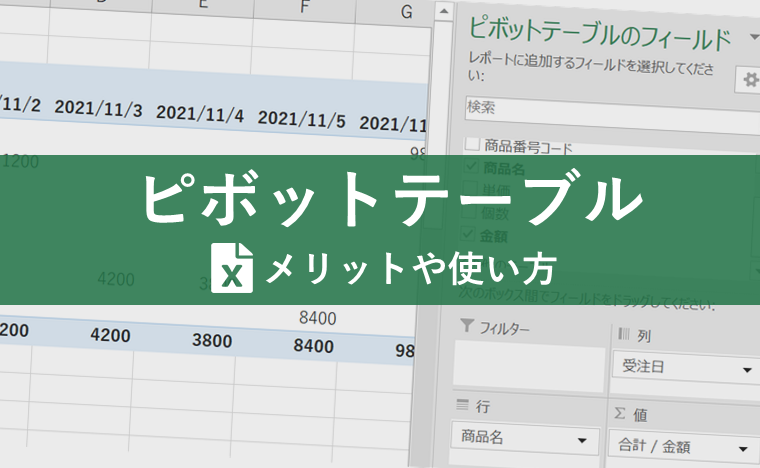Click the date cell 2021/11/3

(x=98, y=108)
